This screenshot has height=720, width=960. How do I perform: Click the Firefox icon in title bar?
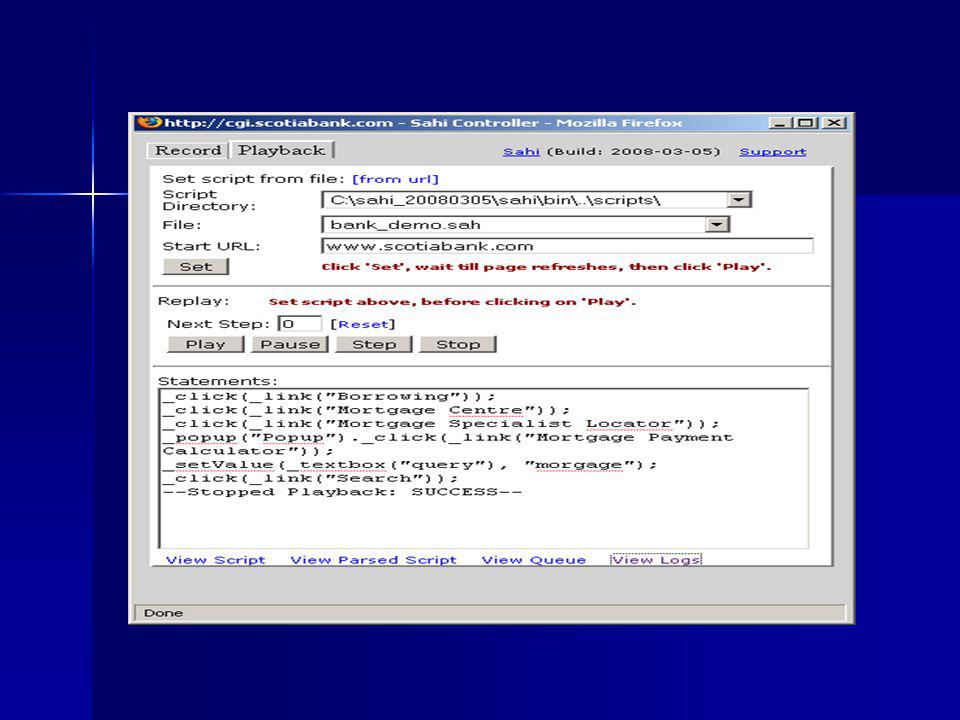click(x=149, y=122)
